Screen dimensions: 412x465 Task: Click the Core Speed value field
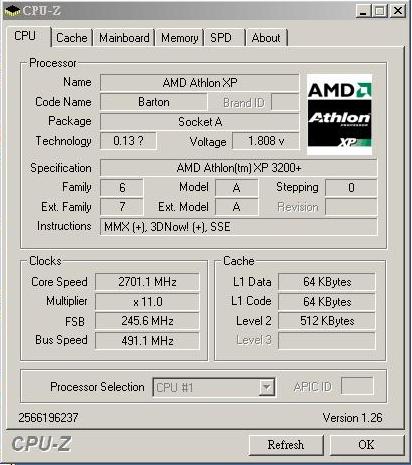click(x=147, y=282)
